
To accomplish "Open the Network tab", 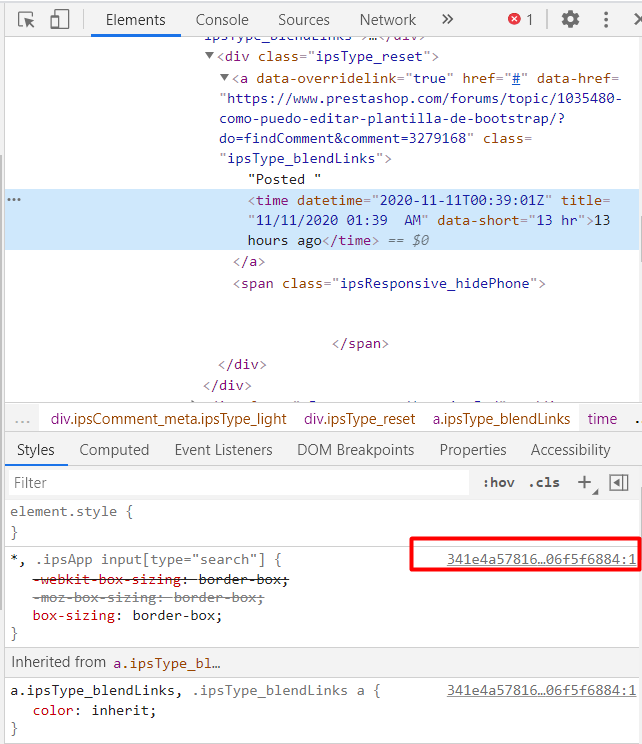I will coord(388,20).
